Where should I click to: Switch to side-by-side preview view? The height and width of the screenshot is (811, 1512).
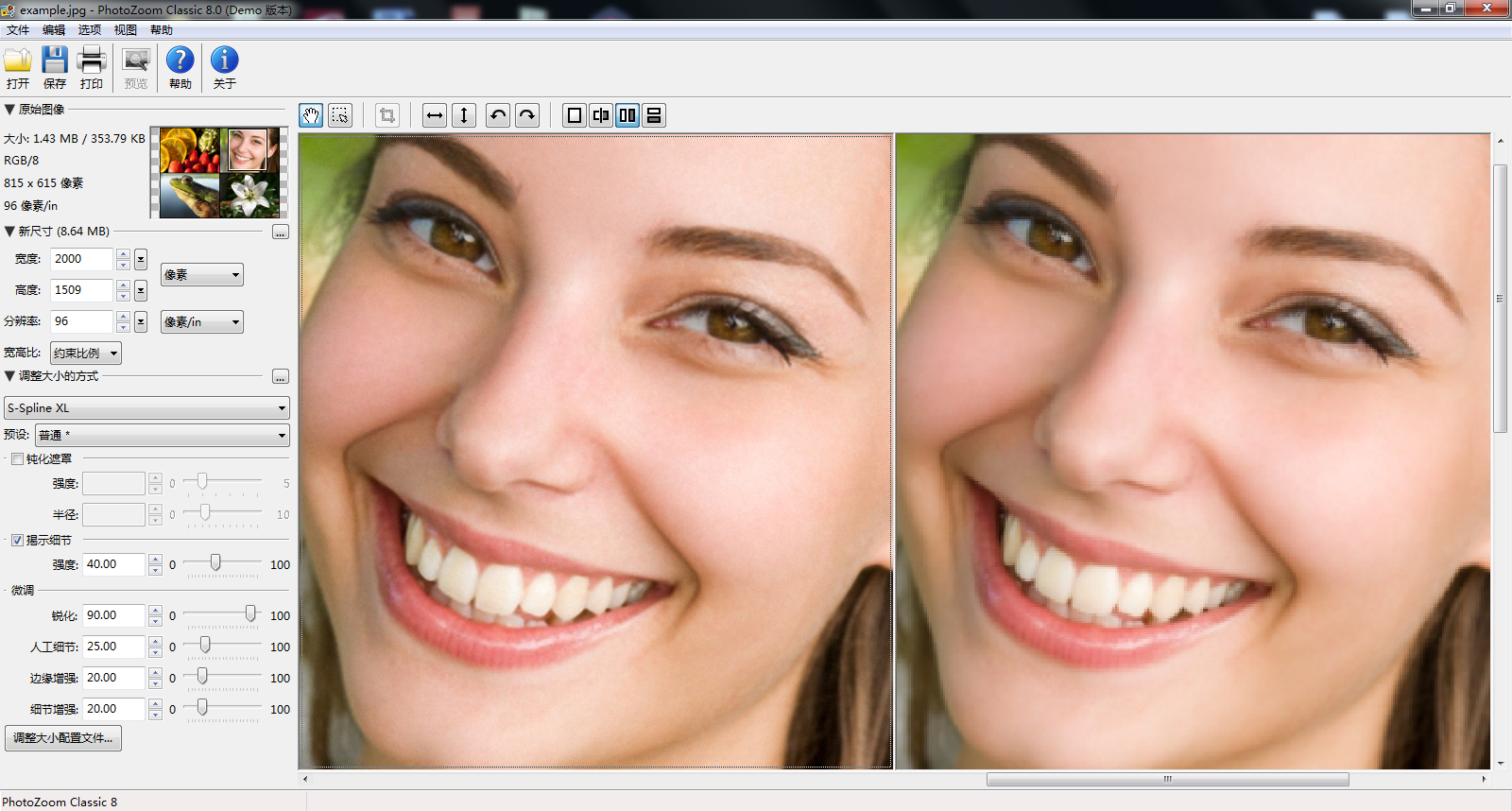tap(627, 115)
